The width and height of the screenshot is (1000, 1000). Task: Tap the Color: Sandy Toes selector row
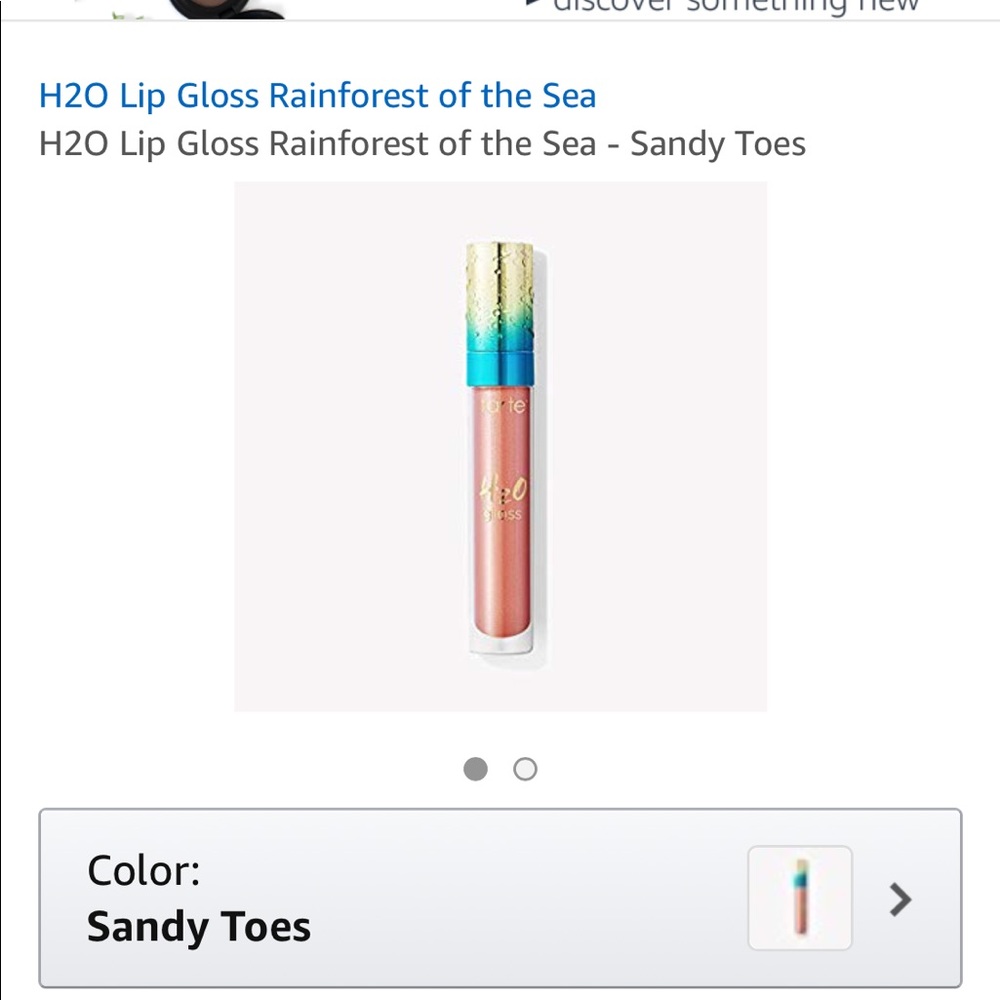500,900
